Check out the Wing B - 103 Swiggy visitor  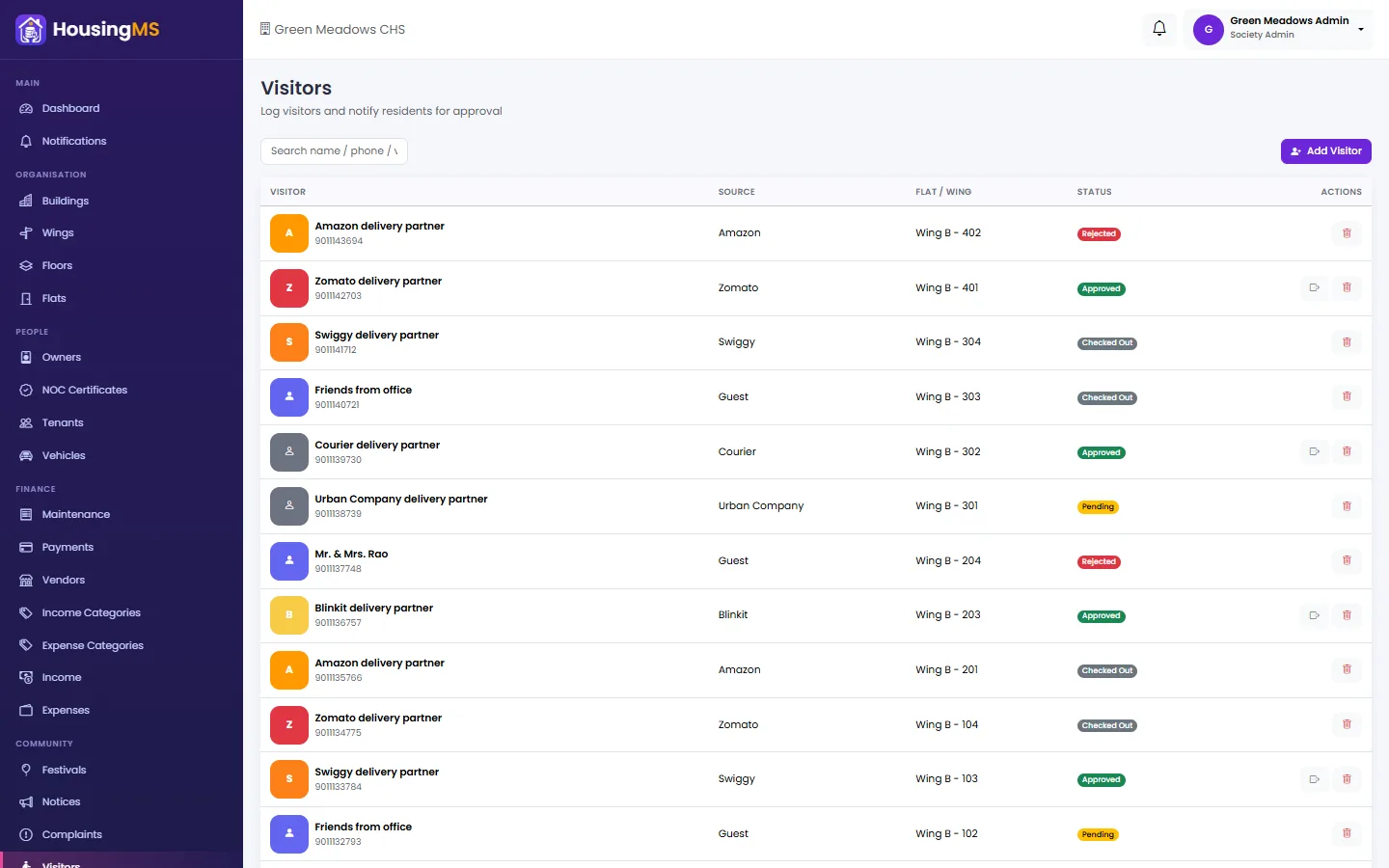[1314, 779]
